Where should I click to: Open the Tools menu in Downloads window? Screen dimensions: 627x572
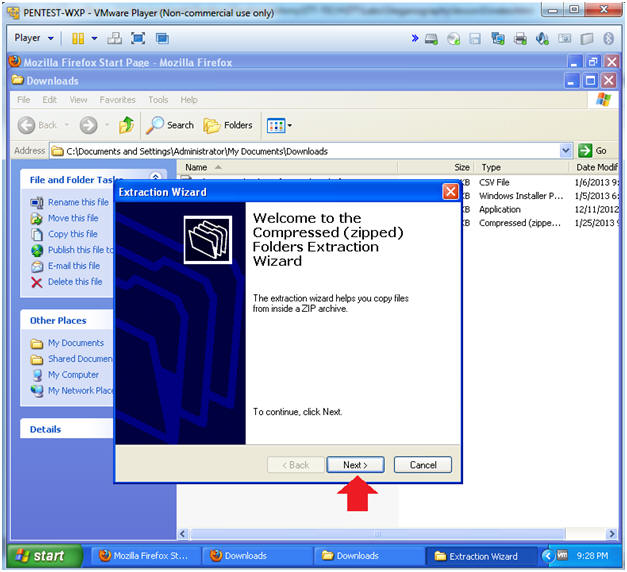[158, 100]
